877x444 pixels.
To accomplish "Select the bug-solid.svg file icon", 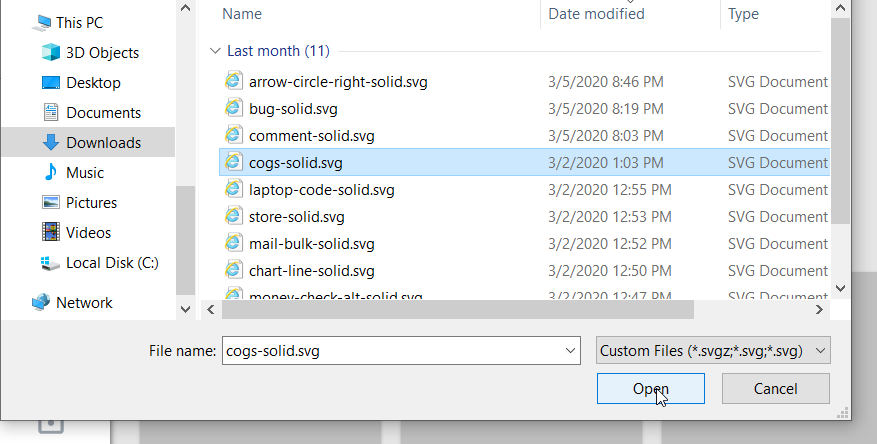I will click(x=234, y=109).
